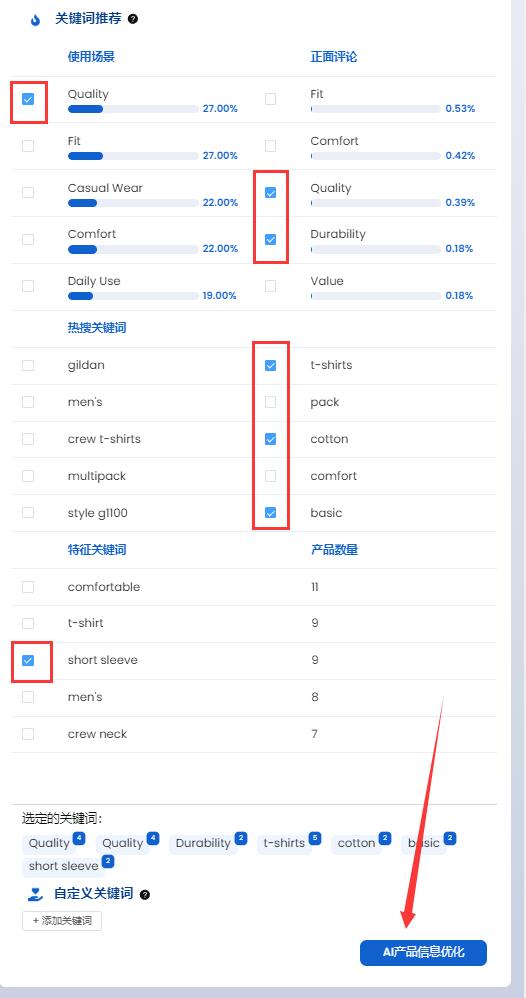This screenshot has width=526, height=998.
Task: Click the 特征关键词 column header
Action: pos(97,549)
